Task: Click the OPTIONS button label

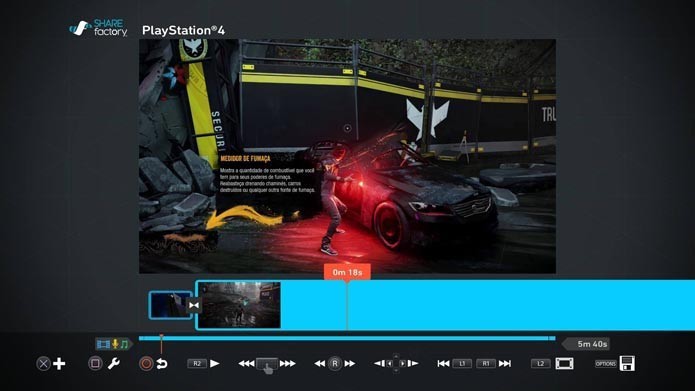Action: click(606, 364)
